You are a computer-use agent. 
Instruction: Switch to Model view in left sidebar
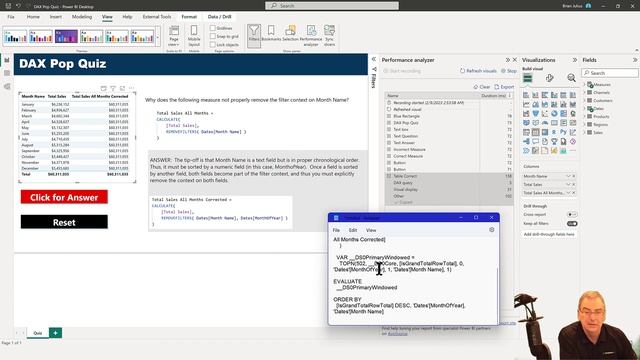tap(7, 87)
